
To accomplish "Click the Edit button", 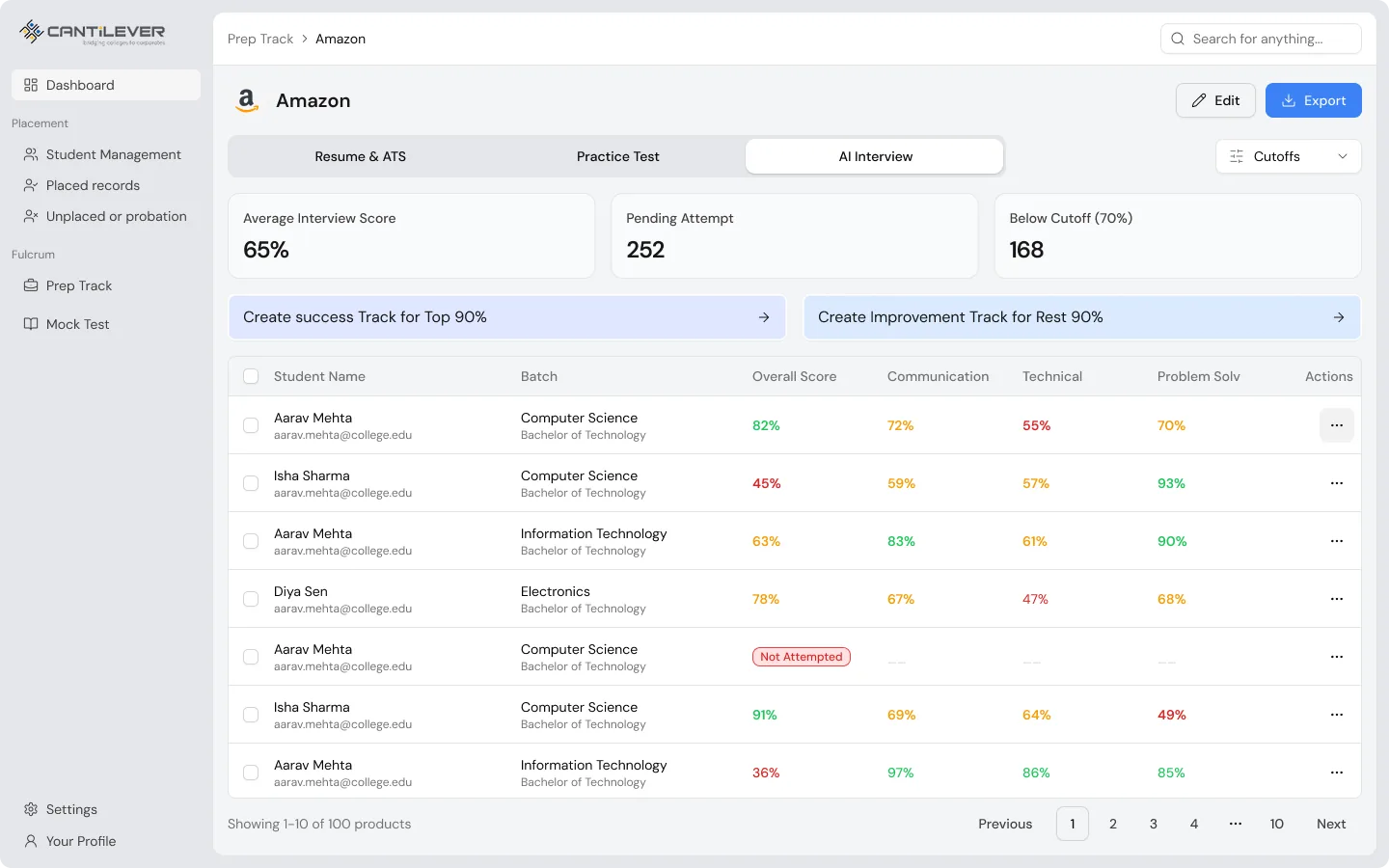I will pos(1215,100).
